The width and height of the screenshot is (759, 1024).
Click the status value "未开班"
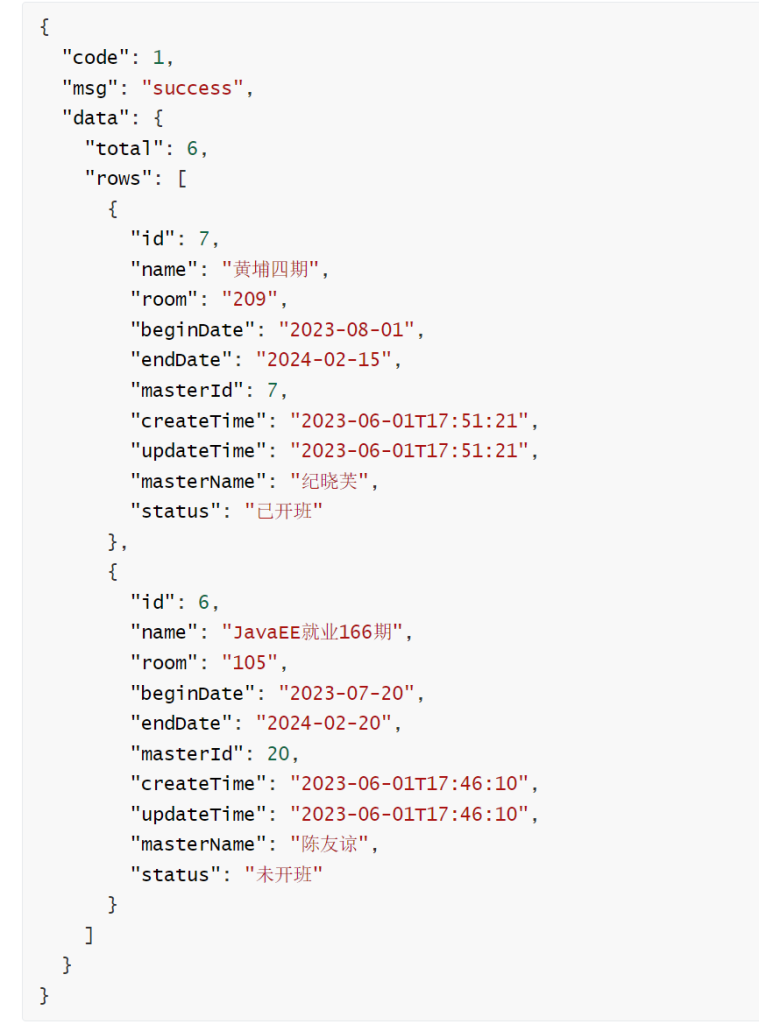(x=284, y=874)
